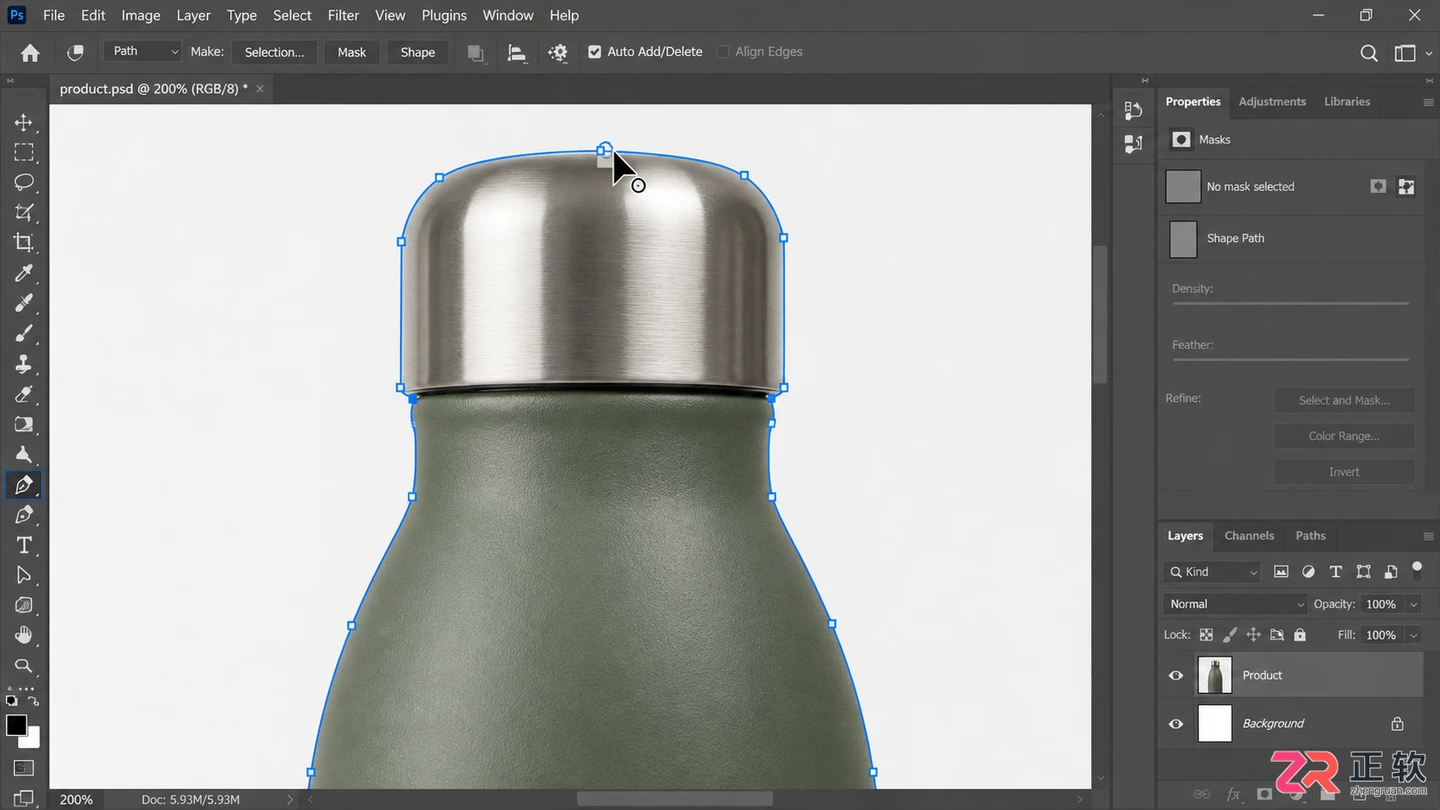Open the Normal blend mode dropdown
This screenshot has width=1440, height=810.
pos(1236,604)
